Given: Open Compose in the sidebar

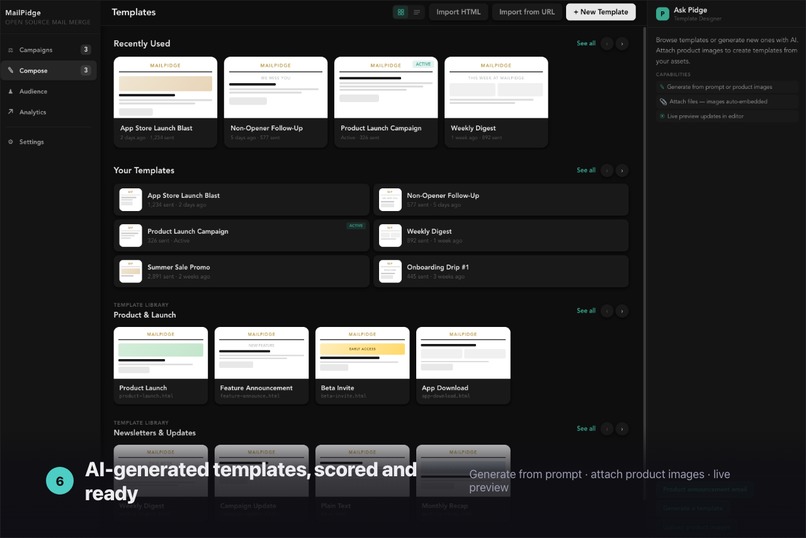Looking at the screenshot, I should 49,70.
